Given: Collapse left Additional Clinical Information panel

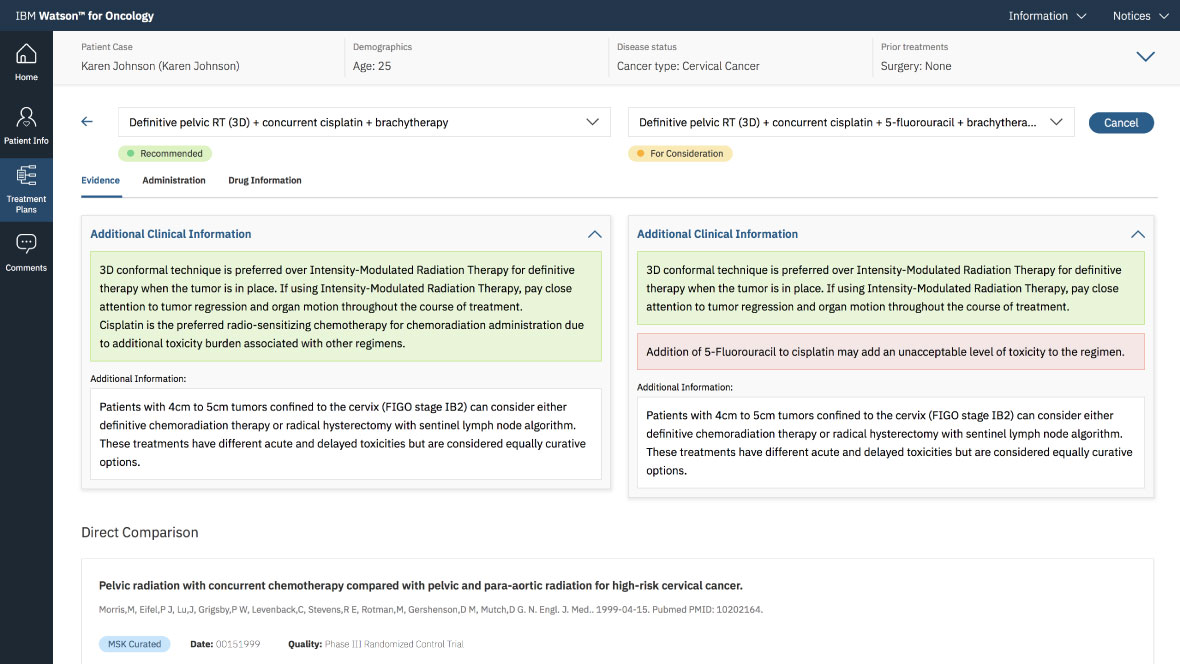Looking at the screenshot, I should point(594,234).
